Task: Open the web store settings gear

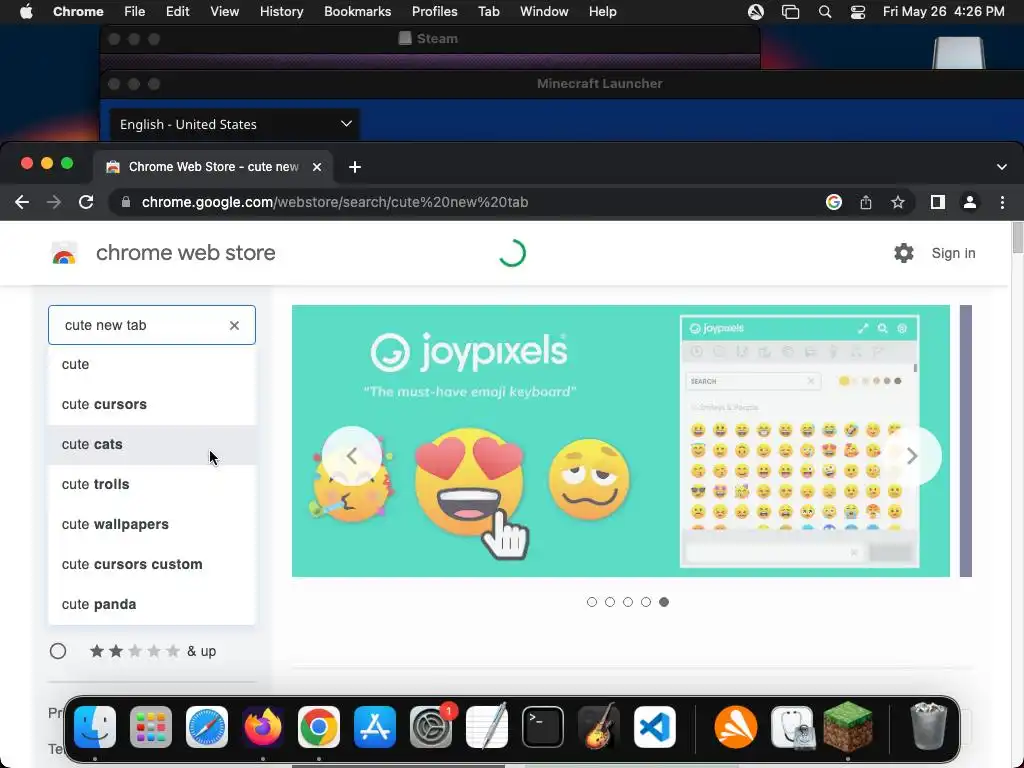Action: (904, 253)
